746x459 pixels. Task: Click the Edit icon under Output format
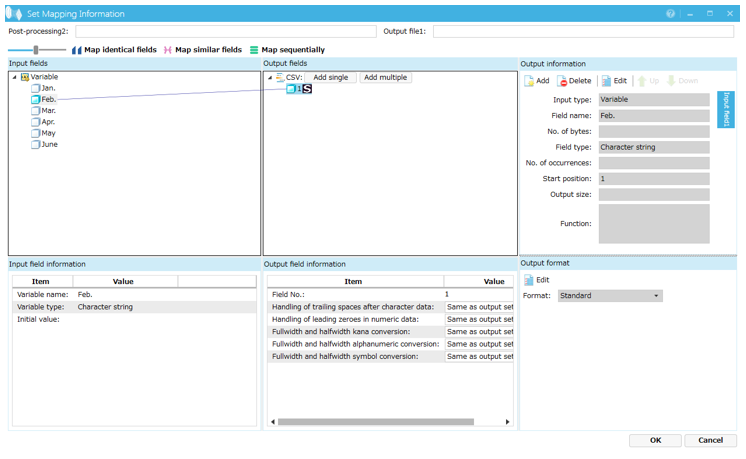click(x=529, y=280)
